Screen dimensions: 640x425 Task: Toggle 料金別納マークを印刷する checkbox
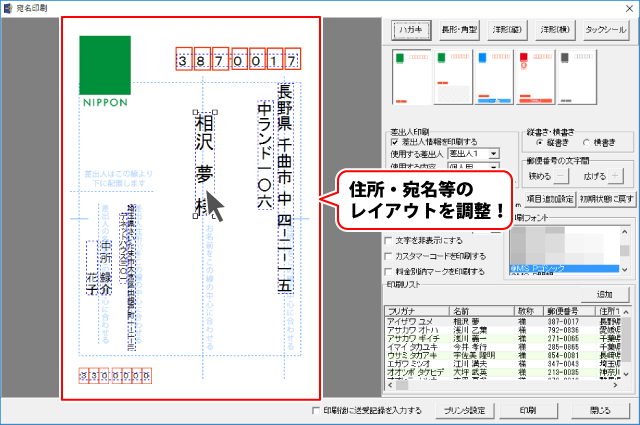click(x=391, y=271)
